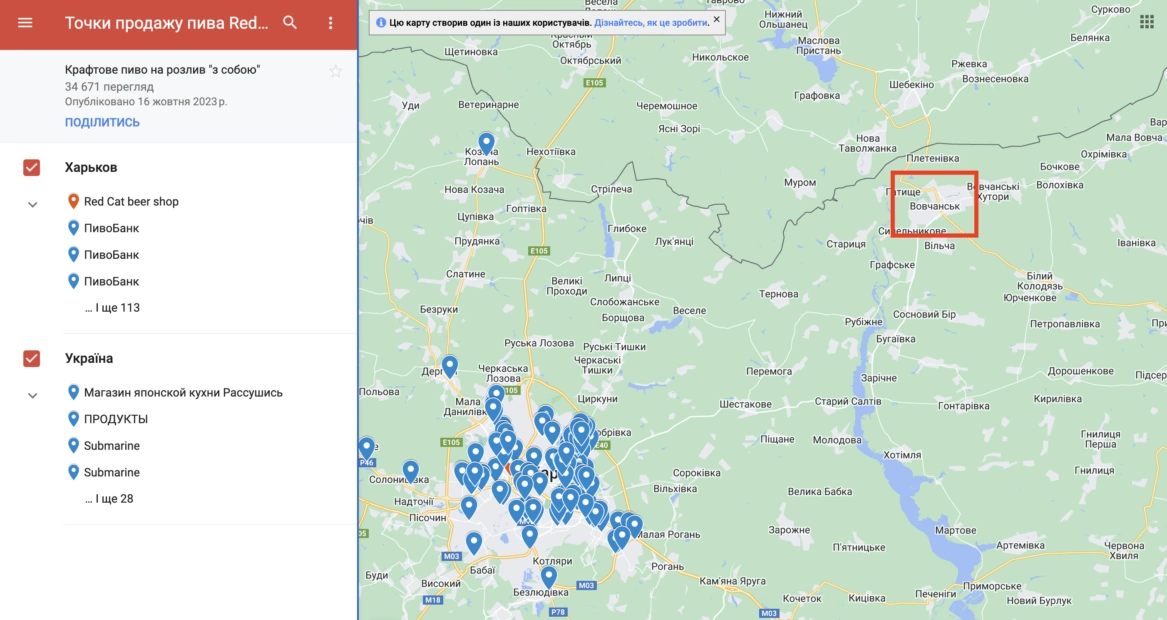This screenshot has width=1167, height=620.
Task: Click the map pin near Бабаї
Action: [x=474, y=543]
